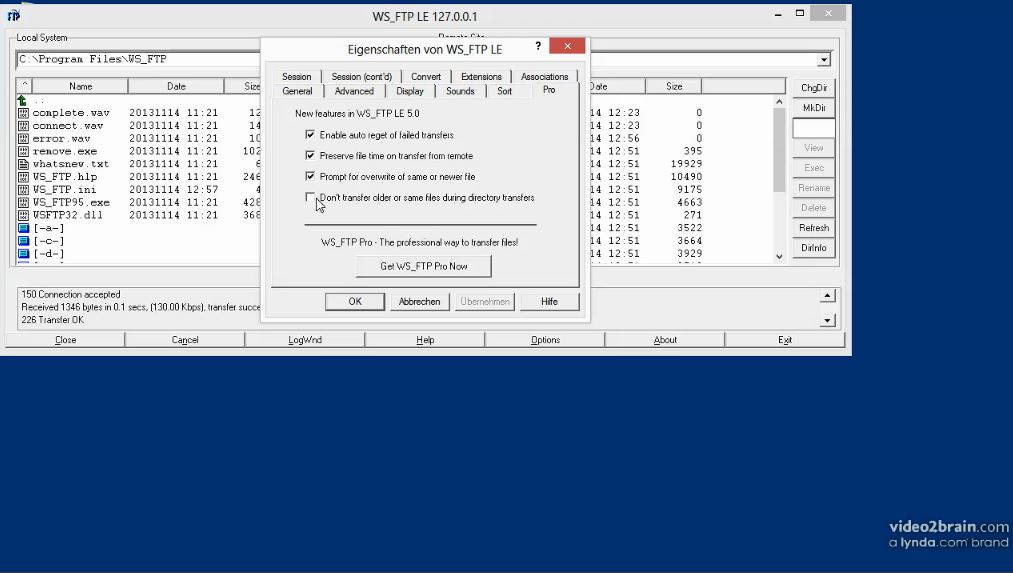Open the Convert tab

(x=426, y=76)
